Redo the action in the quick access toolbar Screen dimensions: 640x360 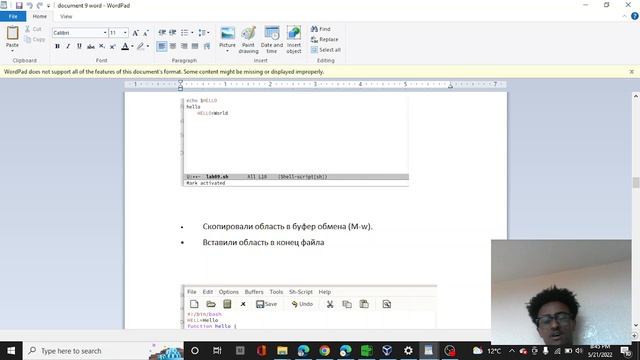click(40, 5)
